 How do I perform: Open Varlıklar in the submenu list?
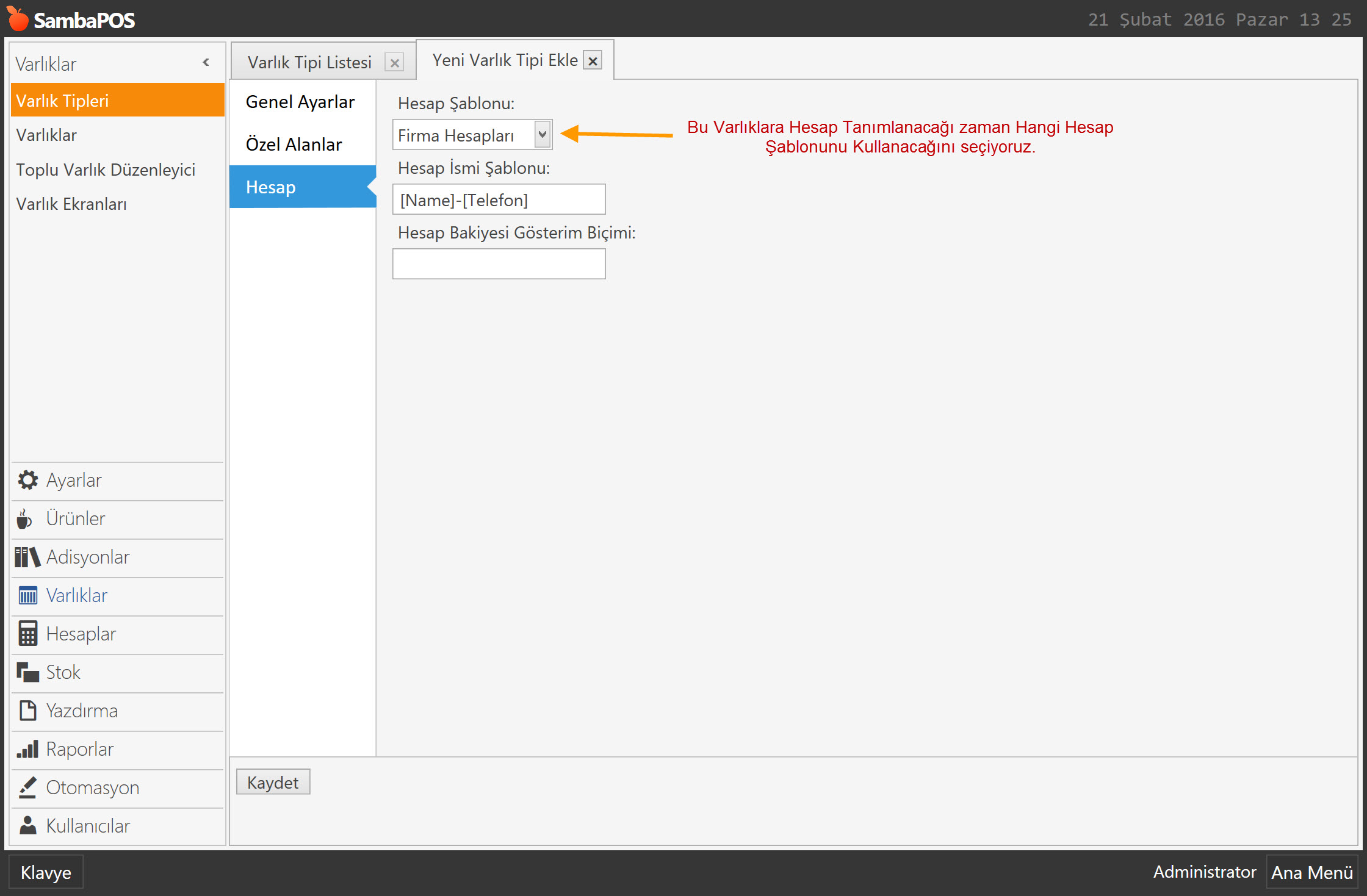pyautogui.click(x=117, y=135)
